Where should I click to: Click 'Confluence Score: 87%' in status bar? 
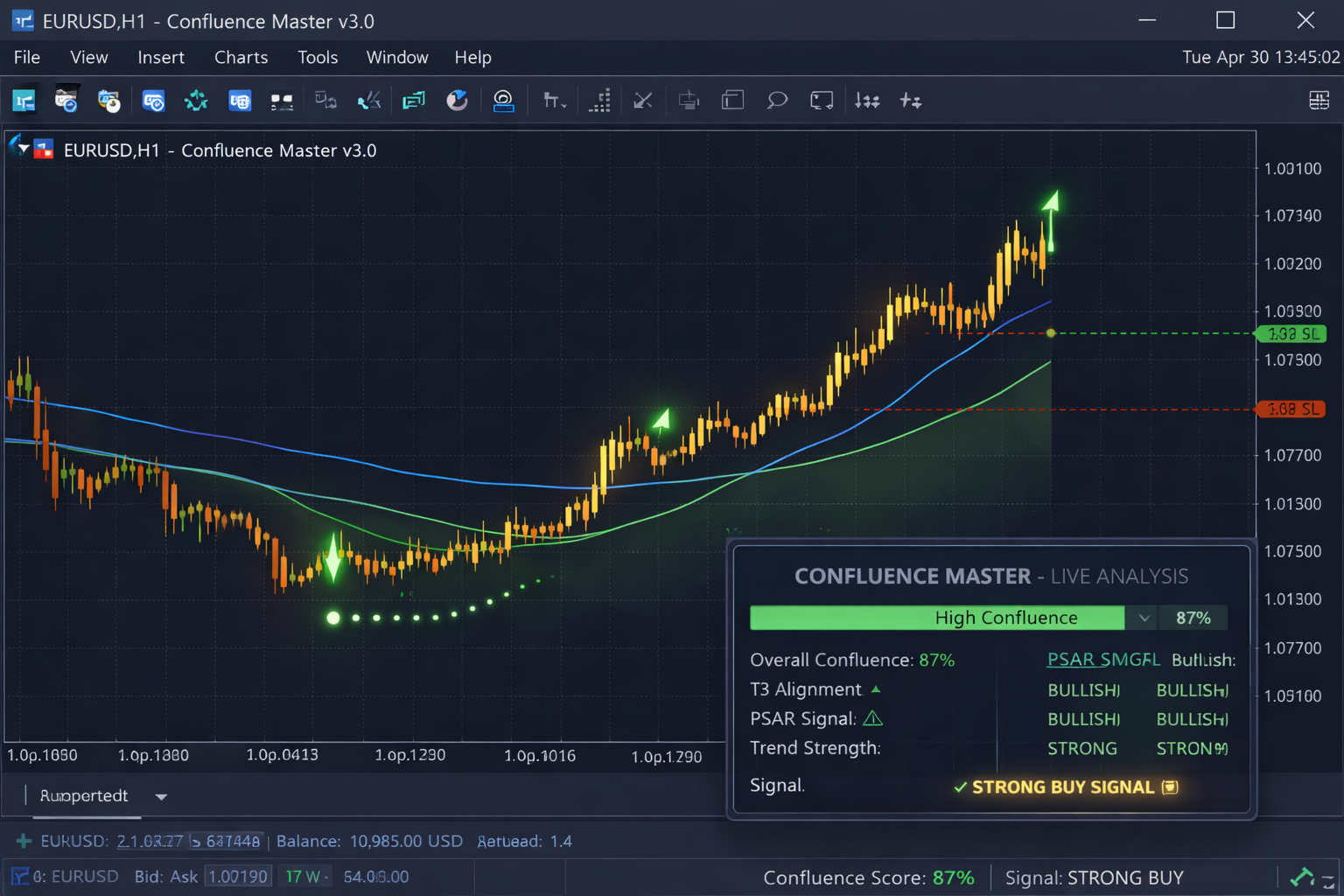click(869, 878)
